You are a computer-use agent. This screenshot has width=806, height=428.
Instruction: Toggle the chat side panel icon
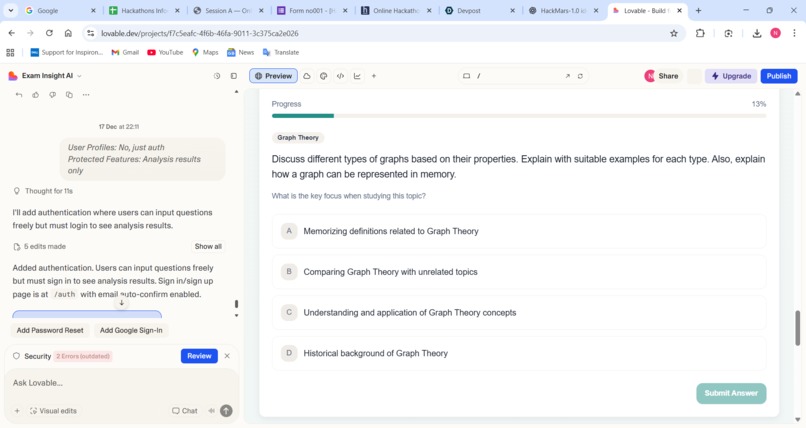point(234,76)
